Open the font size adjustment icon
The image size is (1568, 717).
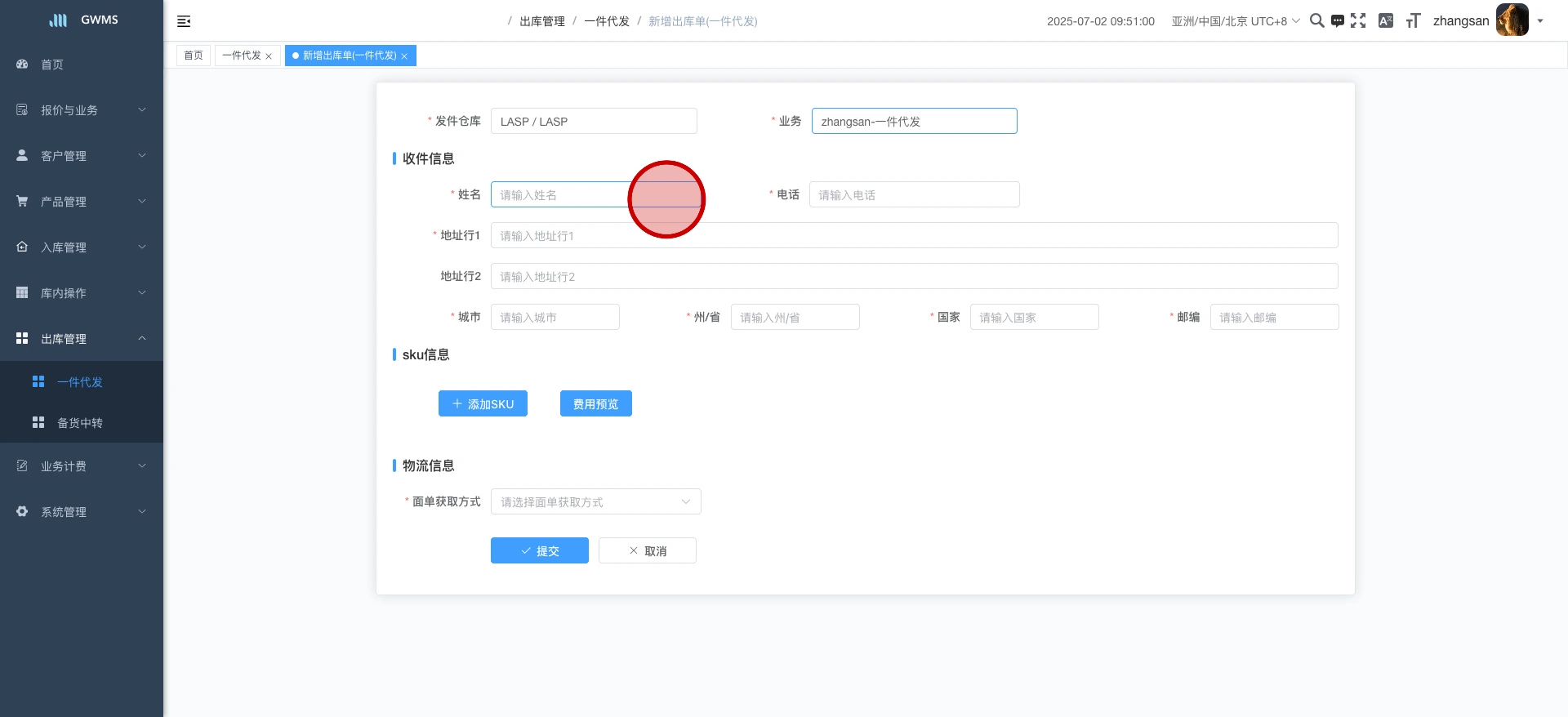(1413, 21)
